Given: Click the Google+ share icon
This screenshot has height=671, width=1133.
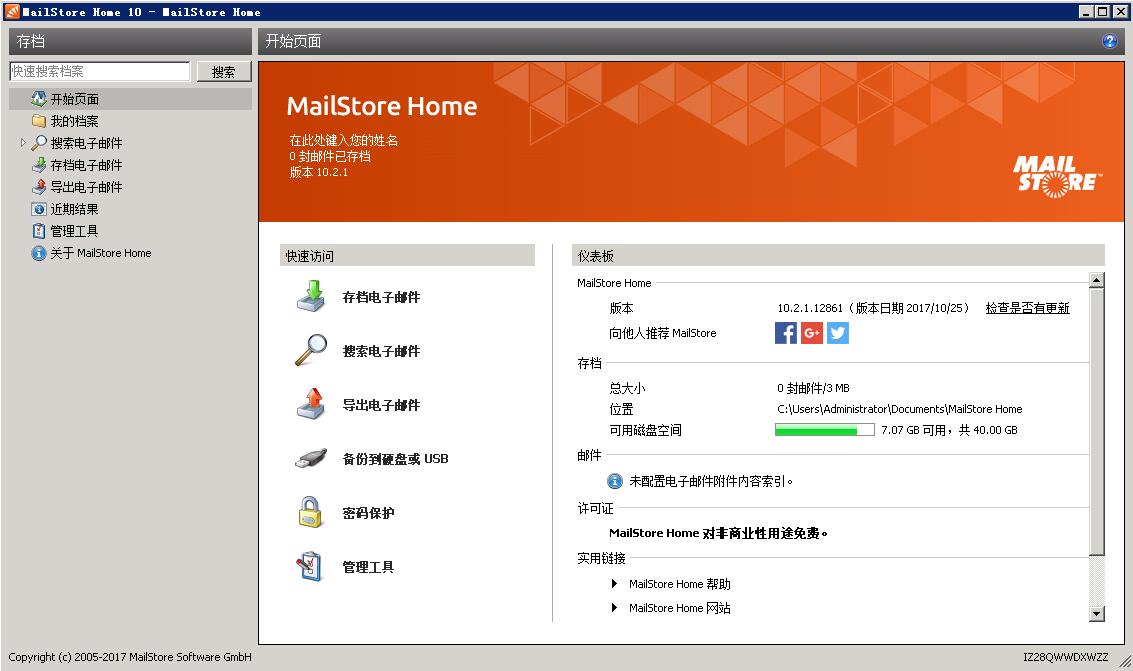Looking at the screenshot, I should tap(811, 333).
